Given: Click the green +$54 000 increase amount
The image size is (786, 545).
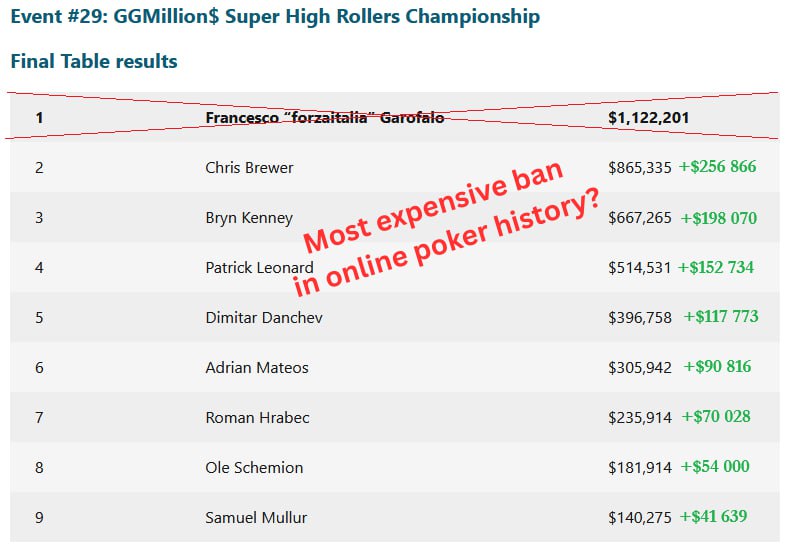Looking at the screenshot, I should [x=714, y=467].
